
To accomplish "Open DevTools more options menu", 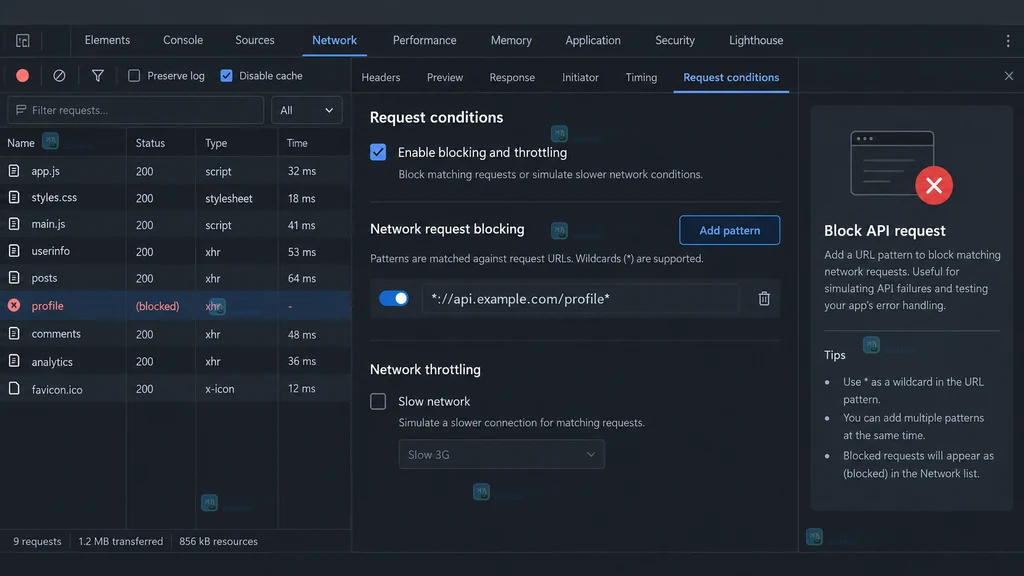I will [x=1008, y=40].
